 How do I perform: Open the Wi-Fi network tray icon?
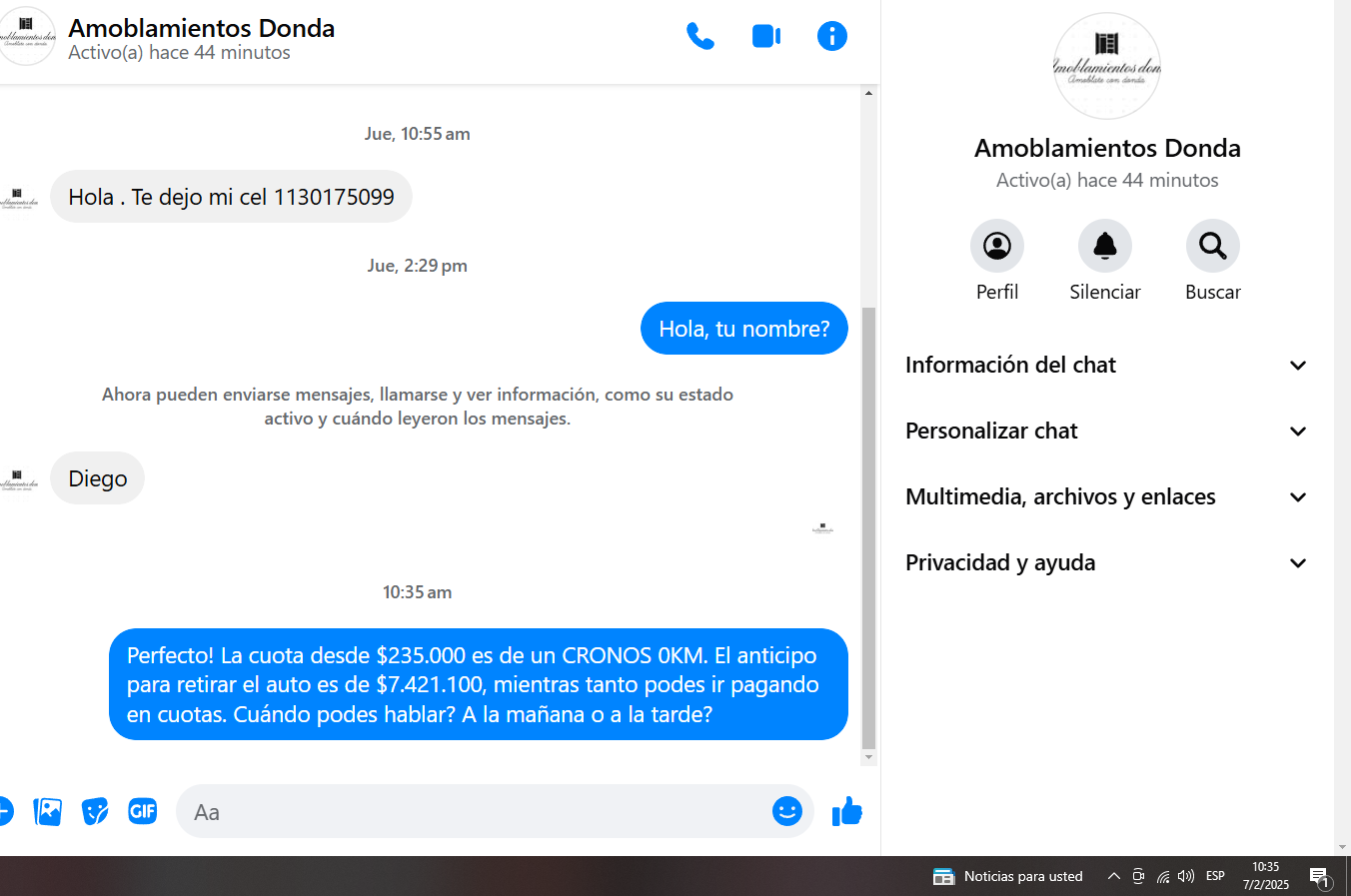1163,876
